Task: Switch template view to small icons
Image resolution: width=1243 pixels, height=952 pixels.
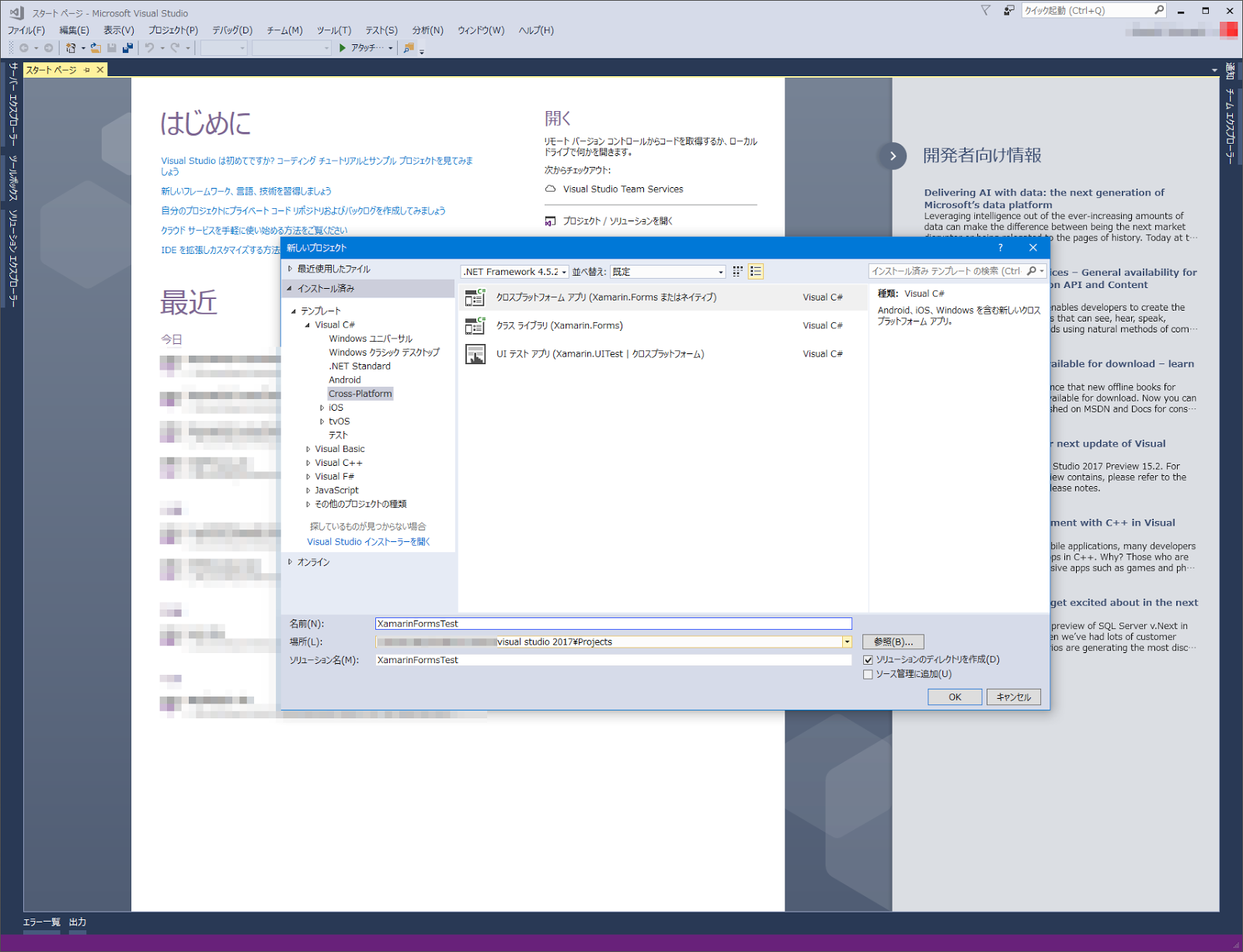Action: (x=738, y=271)
